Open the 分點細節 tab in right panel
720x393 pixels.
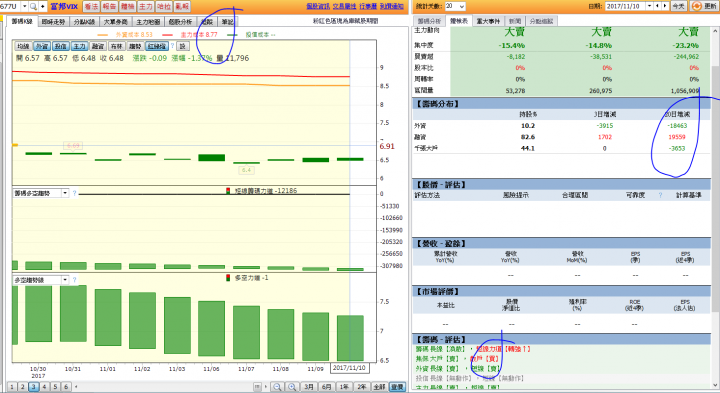541,21
